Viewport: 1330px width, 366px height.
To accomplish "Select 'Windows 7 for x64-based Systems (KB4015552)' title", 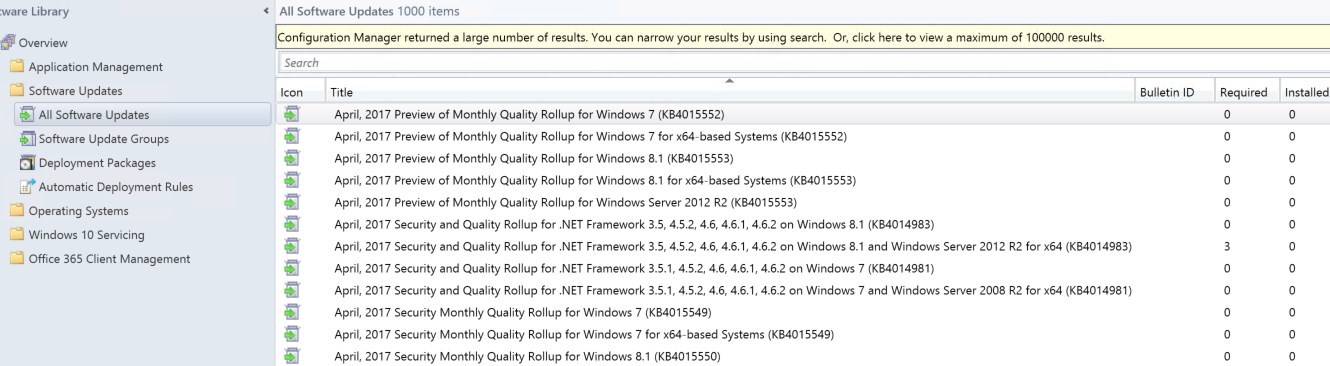I will tap(590, 136).
